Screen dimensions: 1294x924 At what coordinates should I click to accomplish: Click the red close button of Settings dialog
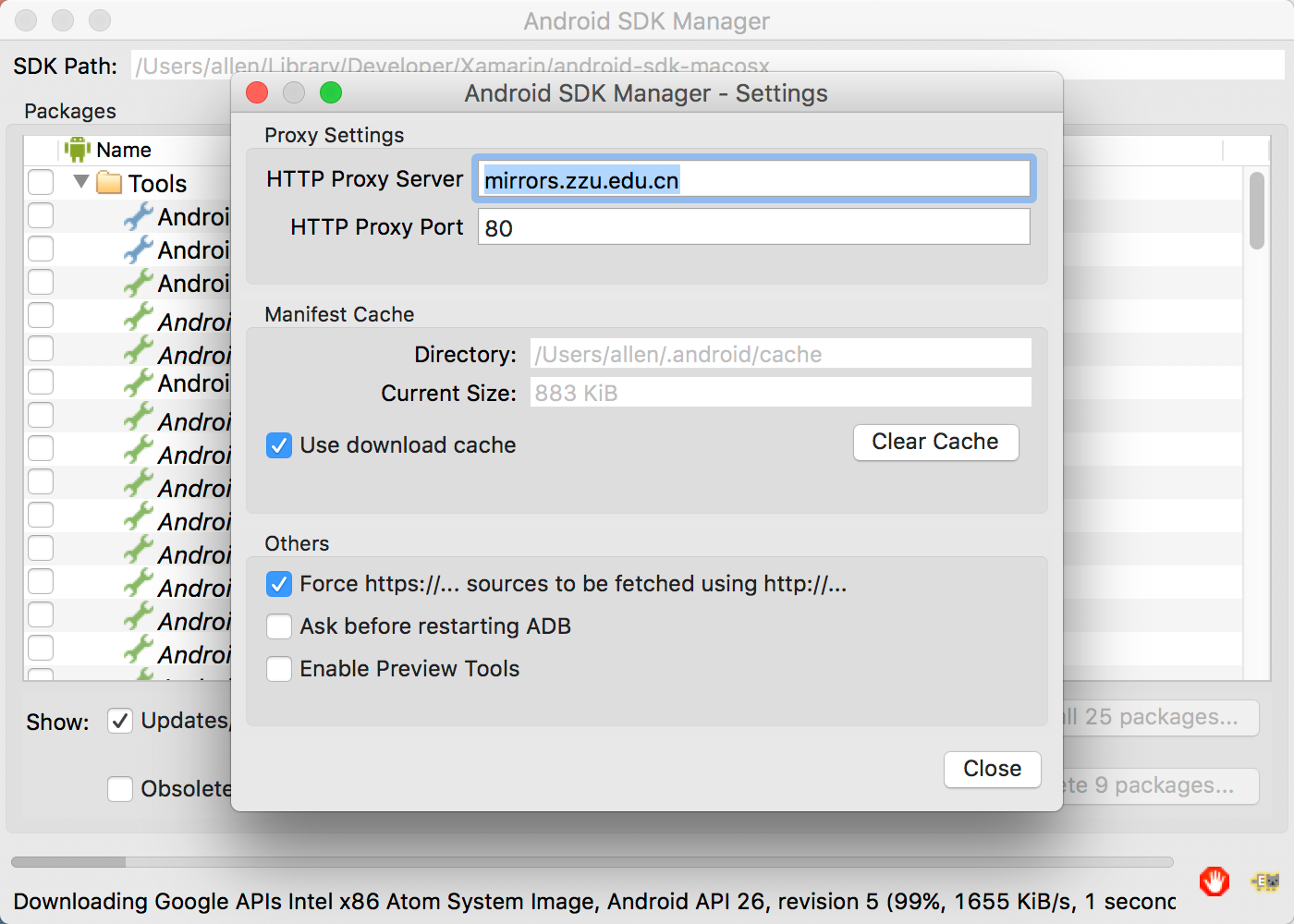(x=257, y=92)
